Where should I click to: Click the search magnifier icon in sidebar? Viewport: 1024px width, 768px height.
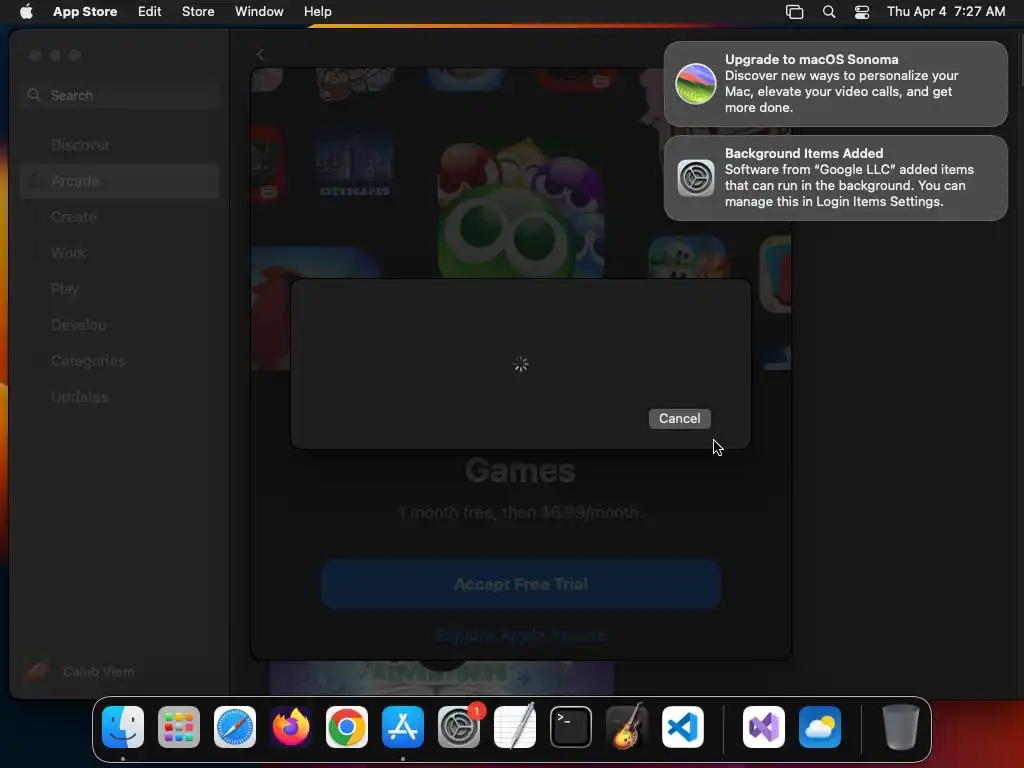(x=34, y=95)
